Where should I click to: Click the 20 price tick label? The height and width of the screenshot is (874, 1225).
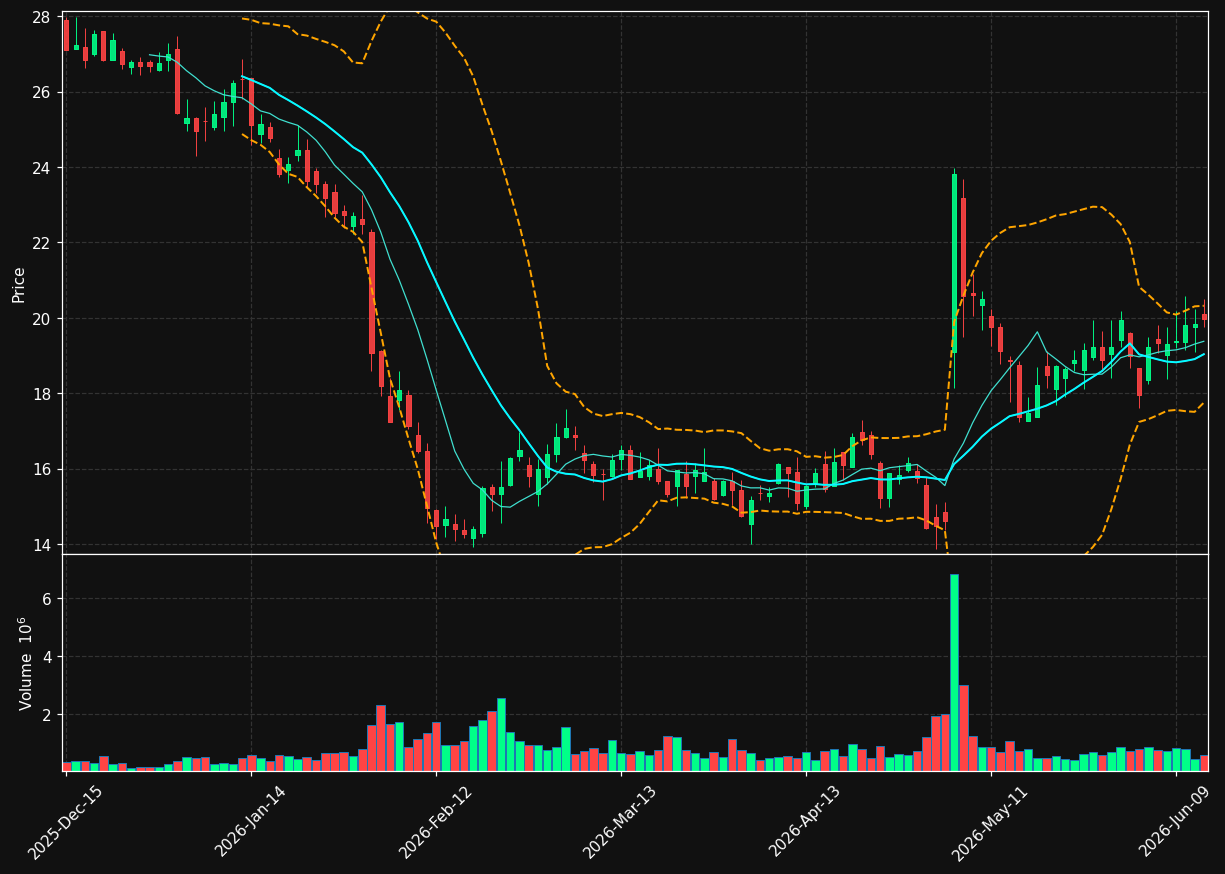pos(42,319)
